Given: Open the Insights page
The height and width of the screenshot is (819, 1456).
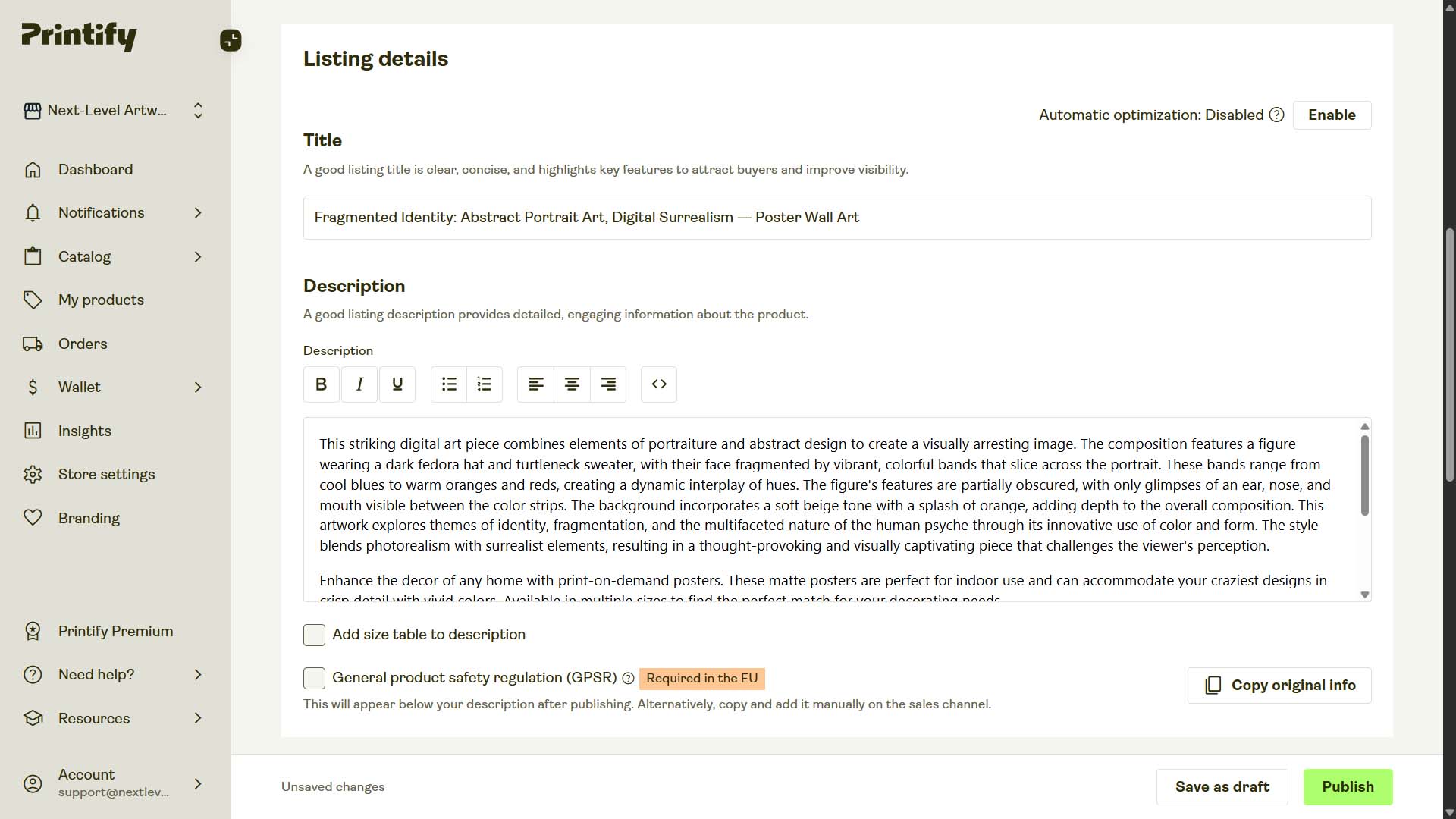Looking at the screenshot, I should coord(85,431).
